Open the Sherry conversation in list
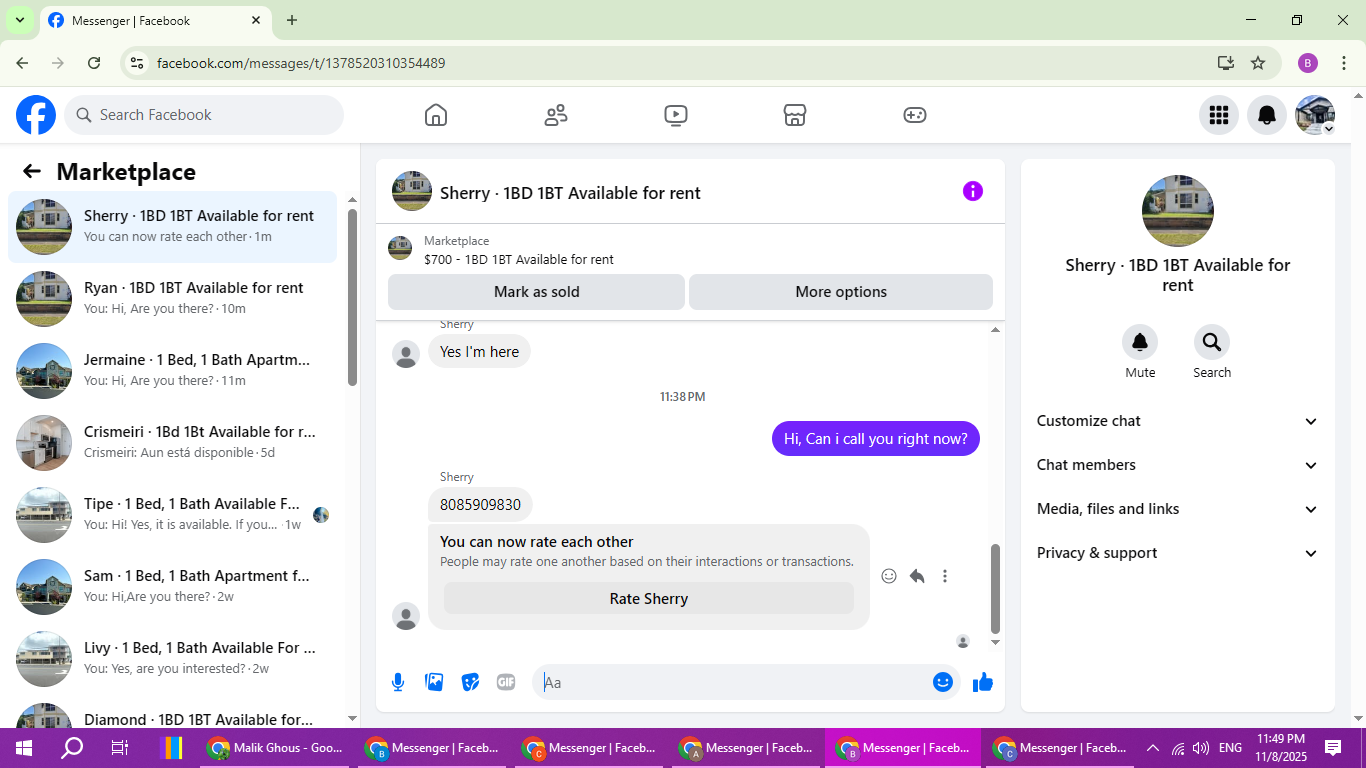 (173, 227)
